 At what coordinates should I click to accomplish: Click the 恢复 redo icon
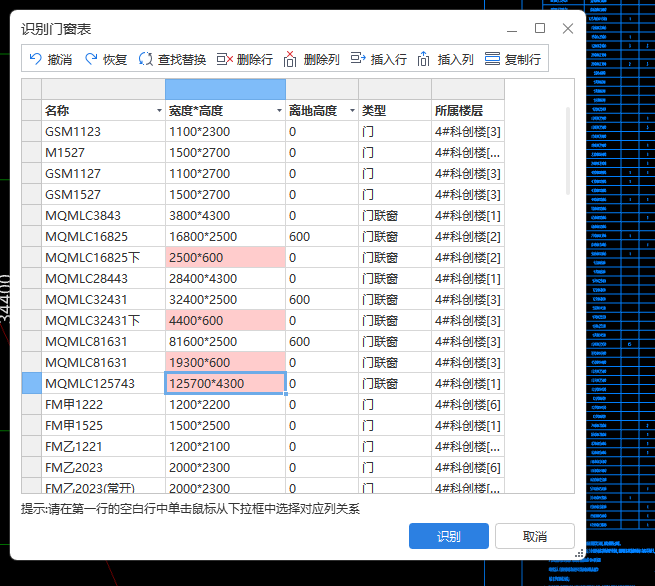[91, 59]
